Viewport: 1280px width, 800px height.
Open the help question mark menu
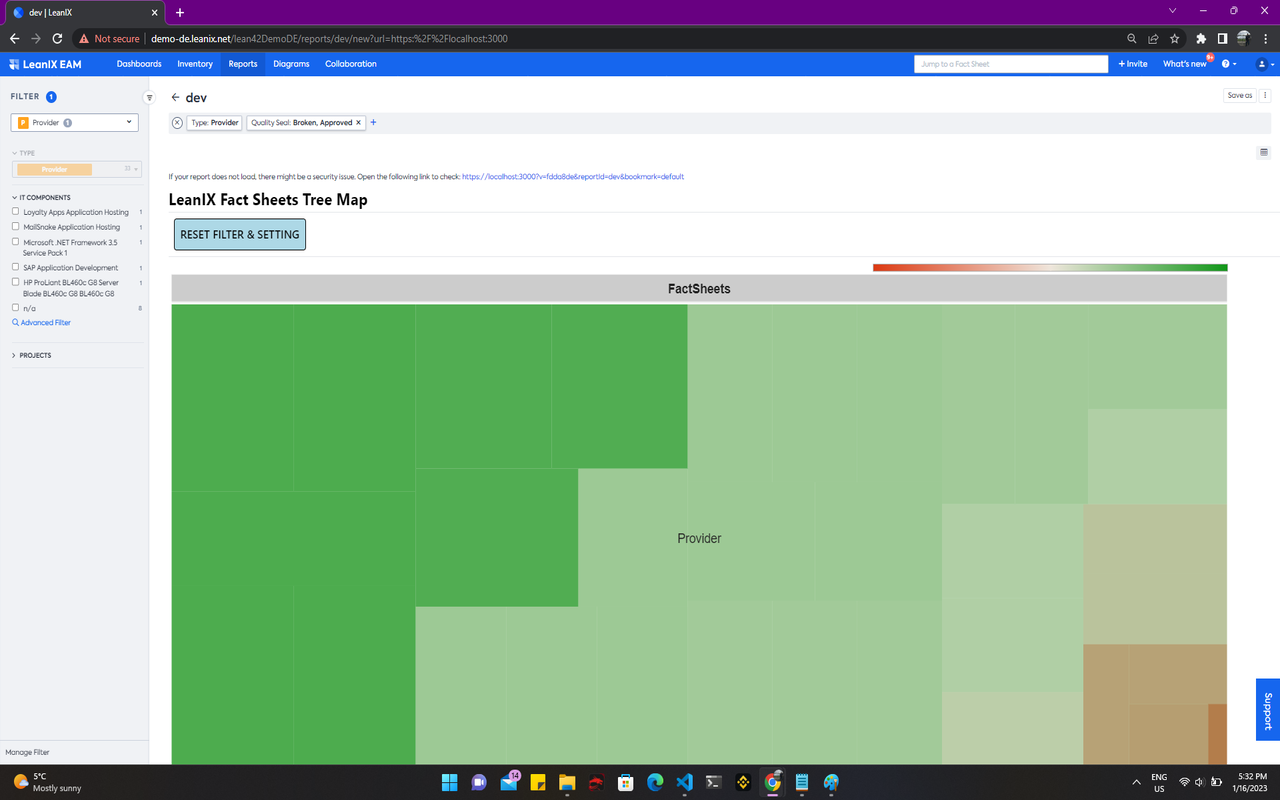point(1229,64)
